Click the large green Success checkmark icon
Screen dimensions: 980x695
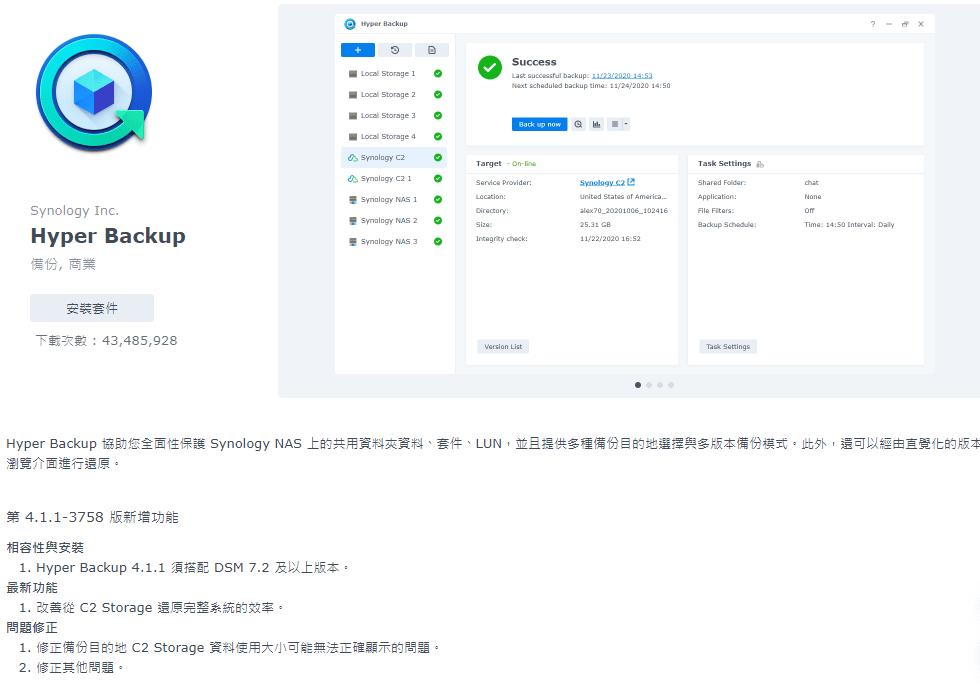490,68
